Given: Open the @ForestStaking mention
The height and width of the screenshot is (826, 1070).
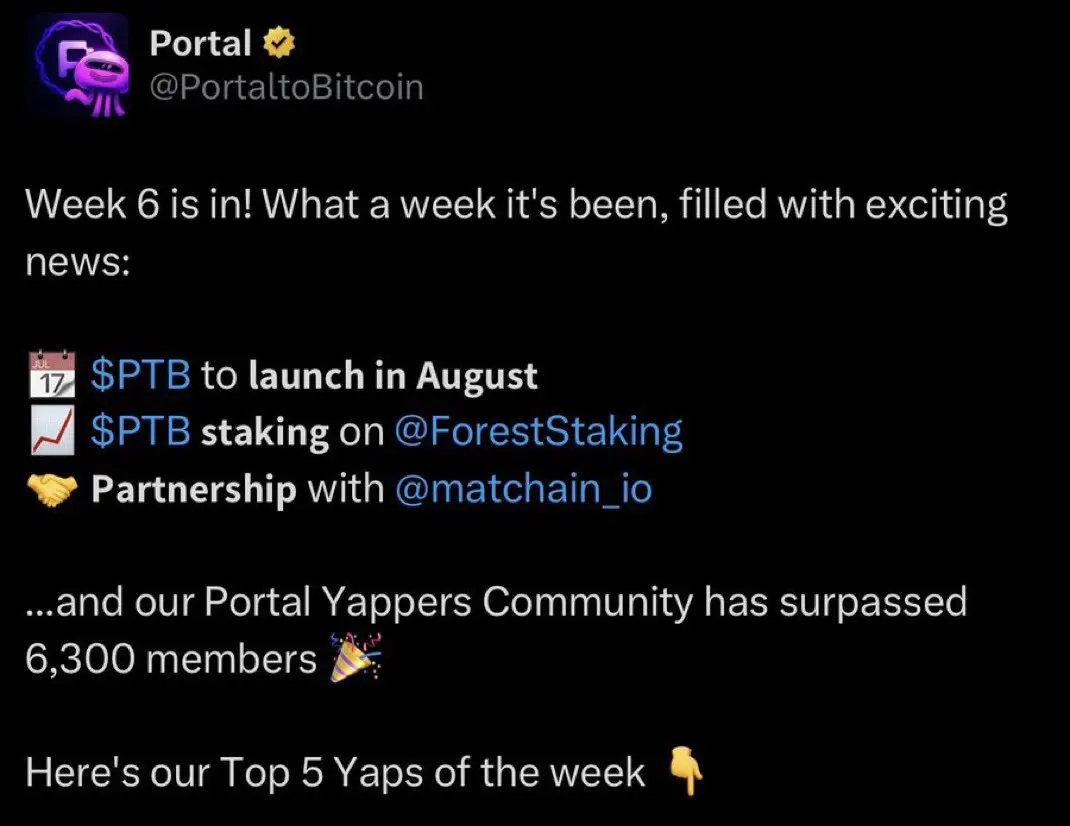Looking at the screenshot, I should (538, 432).
